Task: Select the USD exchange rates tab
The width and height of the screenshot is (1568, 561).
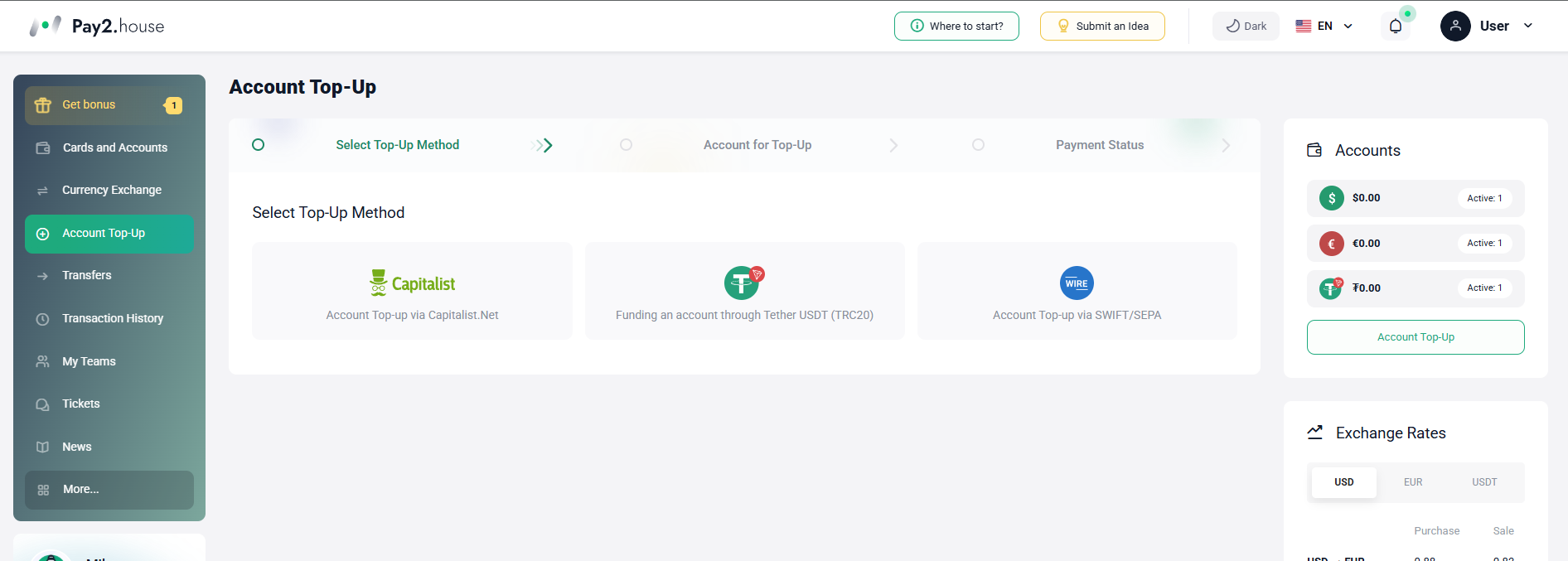Action: [x=1344, y=482]
